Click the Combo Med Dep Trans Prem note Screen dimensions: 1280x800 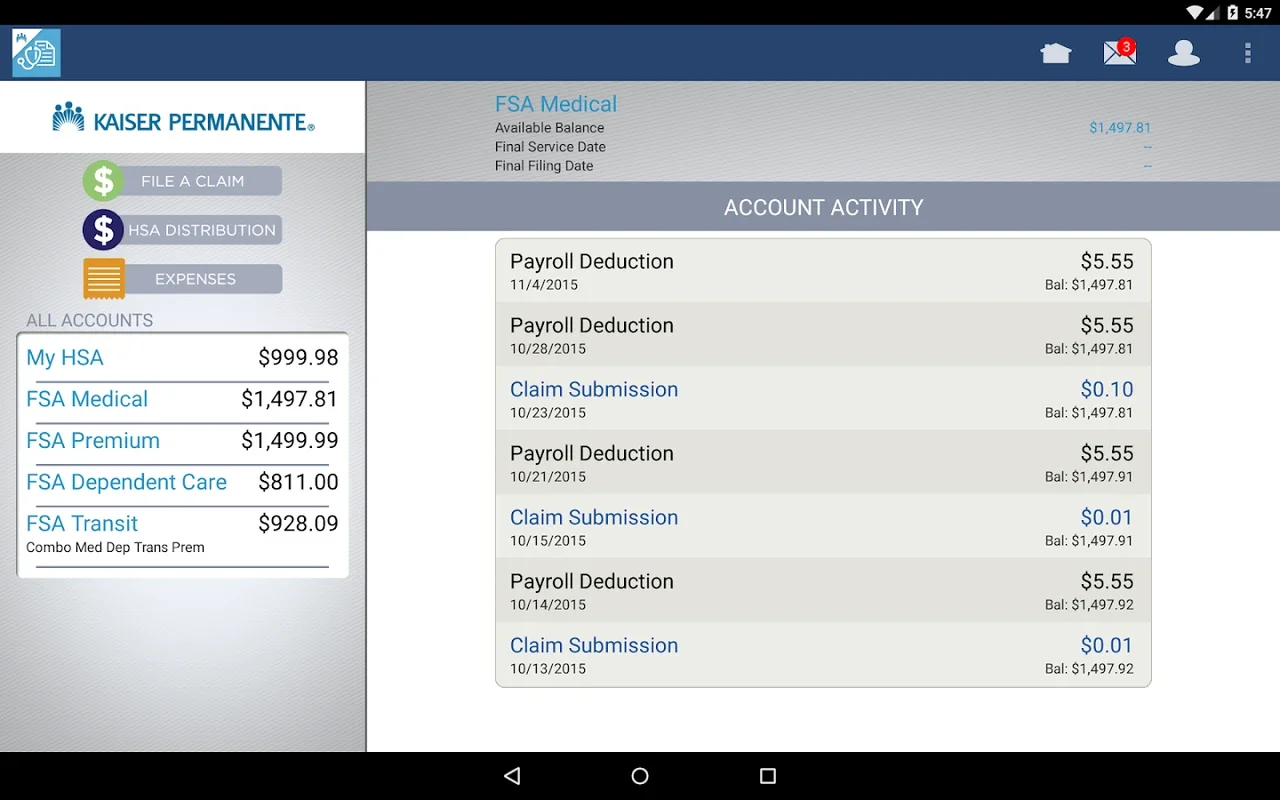(x=115, y=547)
